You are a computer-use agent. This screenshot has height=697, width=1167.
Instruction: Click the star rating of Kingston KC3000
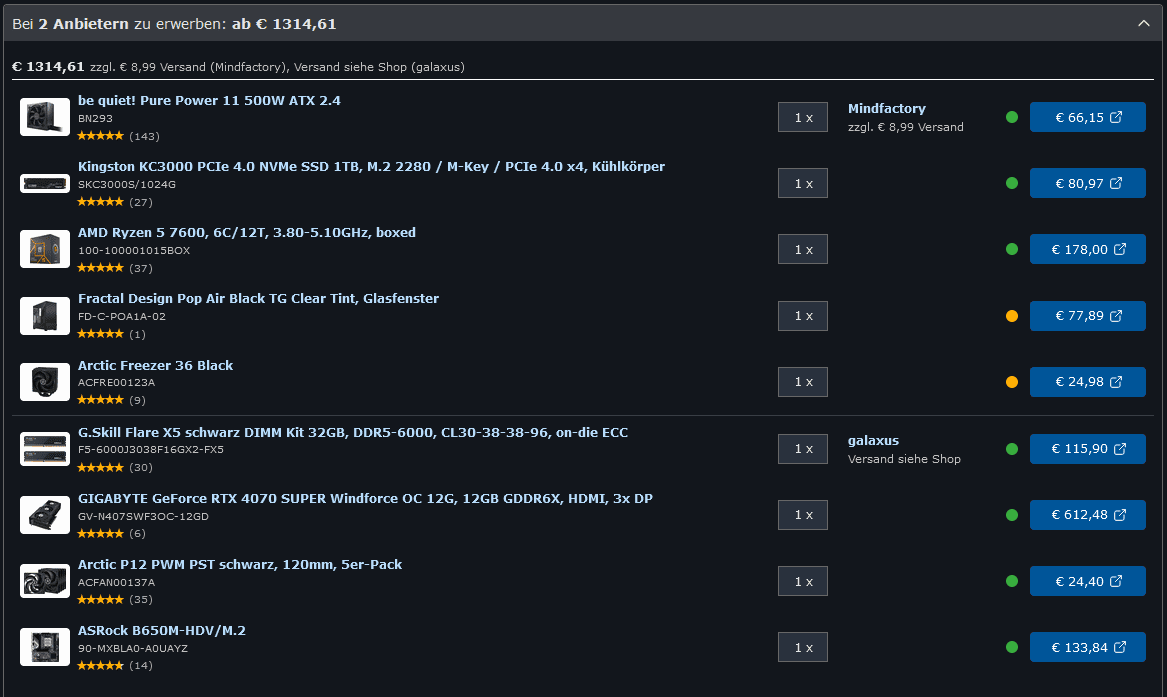100,202
